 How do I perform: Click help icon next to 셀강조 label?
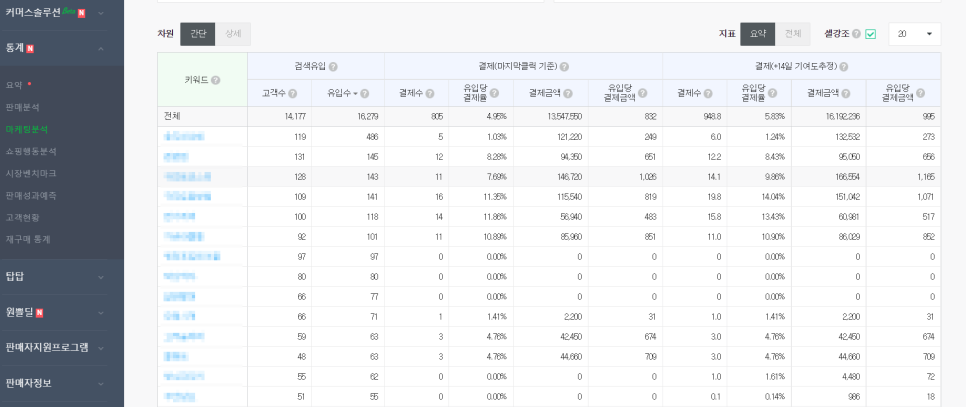point(856,34)
